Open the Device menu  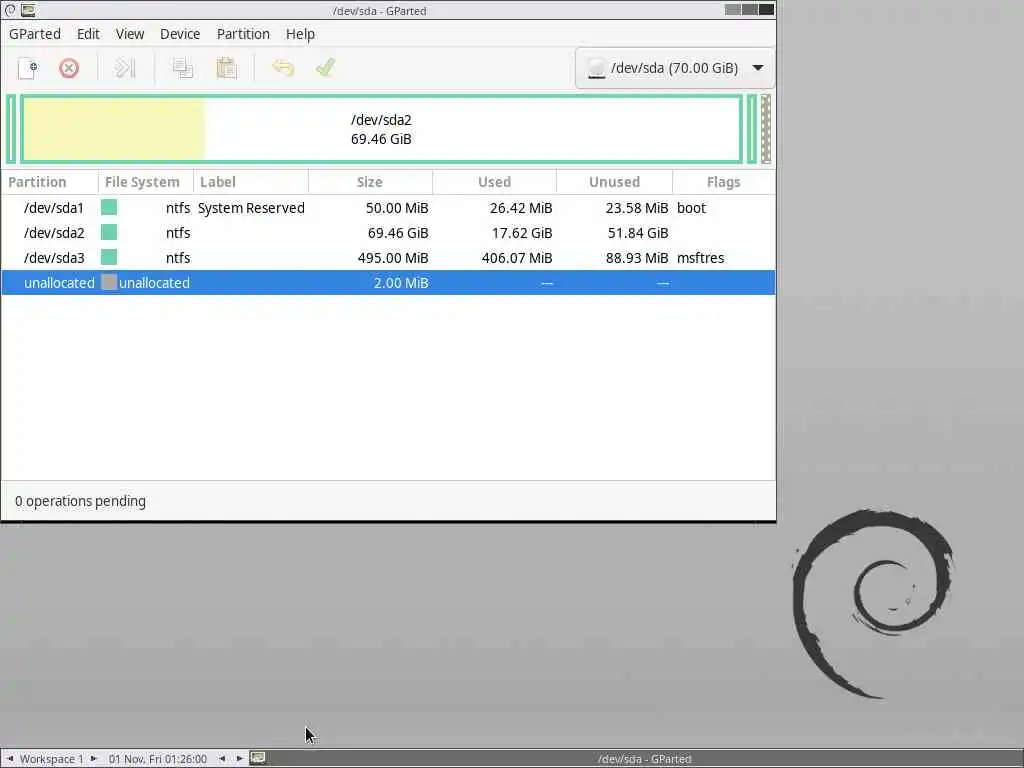[180, 34]
